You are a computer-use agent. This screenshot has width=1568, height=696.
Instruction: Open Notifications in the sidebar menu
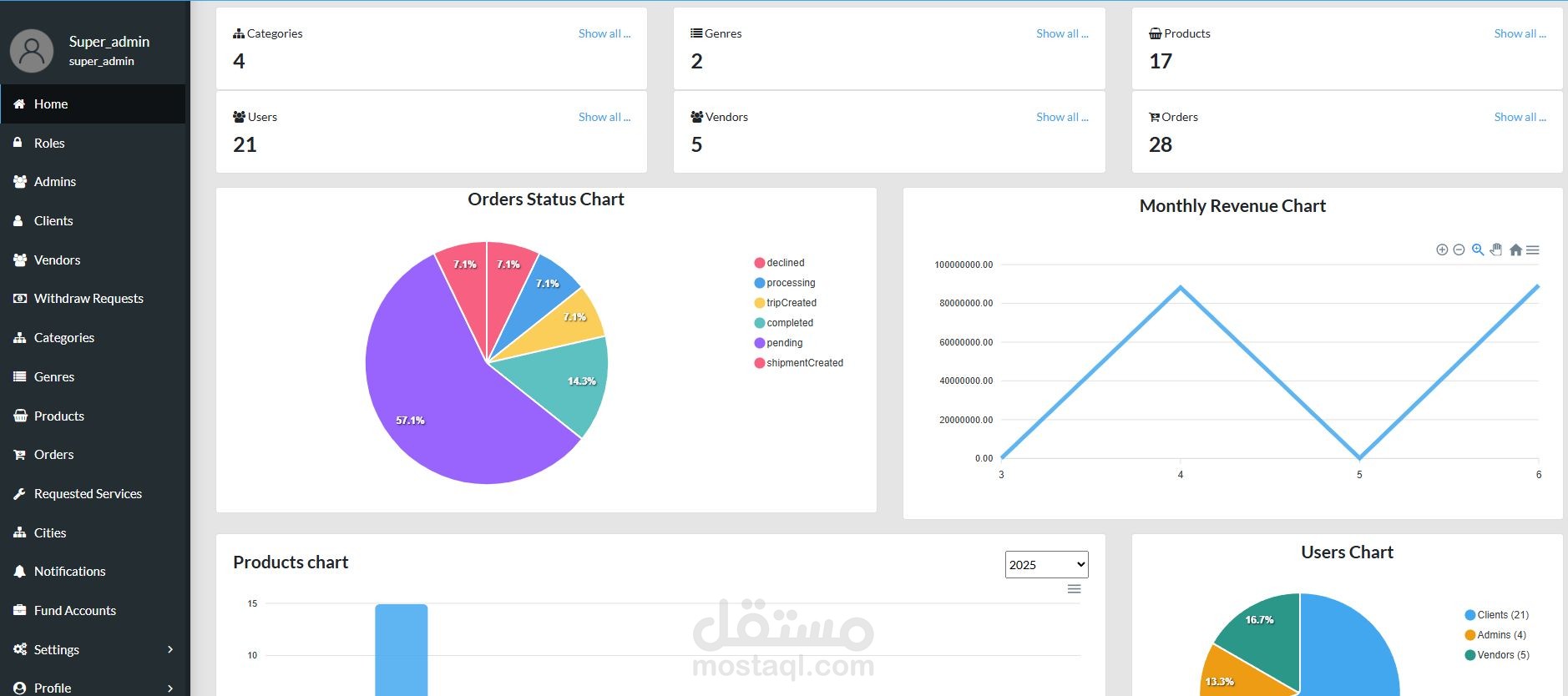[x=93, y=572]
